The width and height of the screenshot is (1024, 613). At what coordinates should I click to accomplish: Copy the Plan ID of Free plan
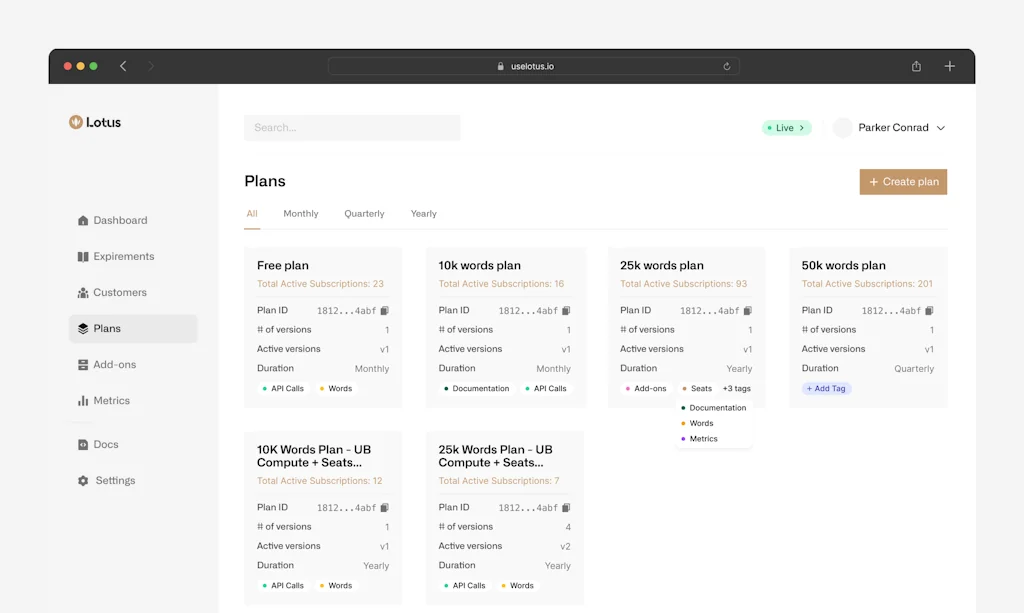[x=385, y=311]
